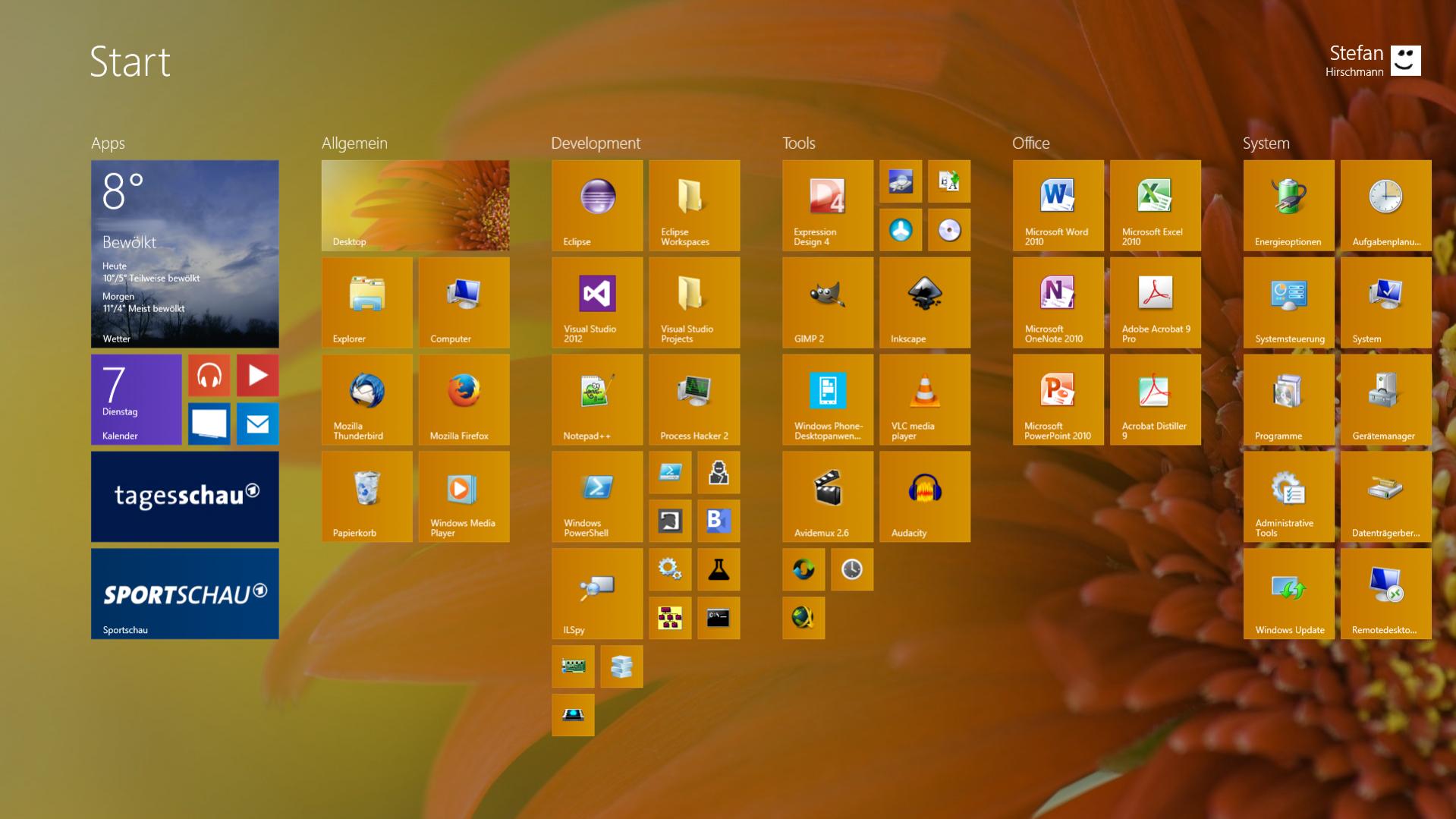Open Administrative Tools tile
Image resolution: width=1456 pixels, height=819 pixels.
pyautogui.click(x=1290, y=496)
